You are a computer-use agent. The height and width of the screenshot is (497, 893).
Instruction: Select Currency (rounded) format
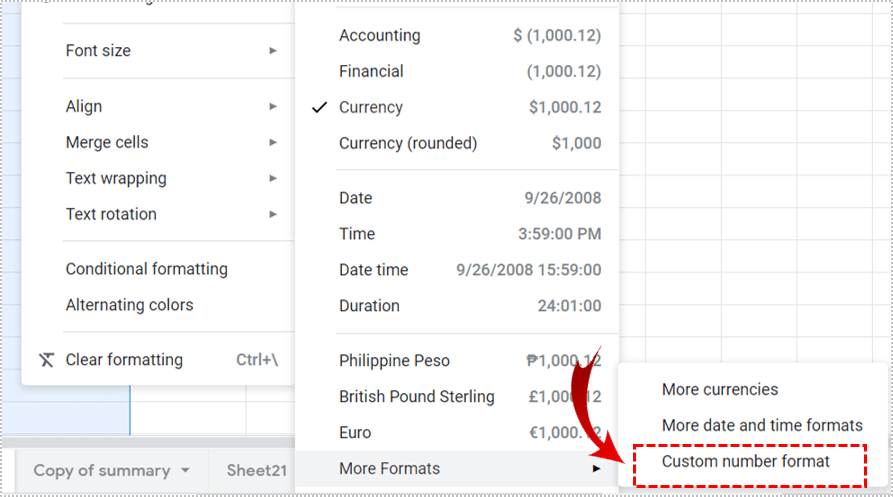tap(408, 143)
